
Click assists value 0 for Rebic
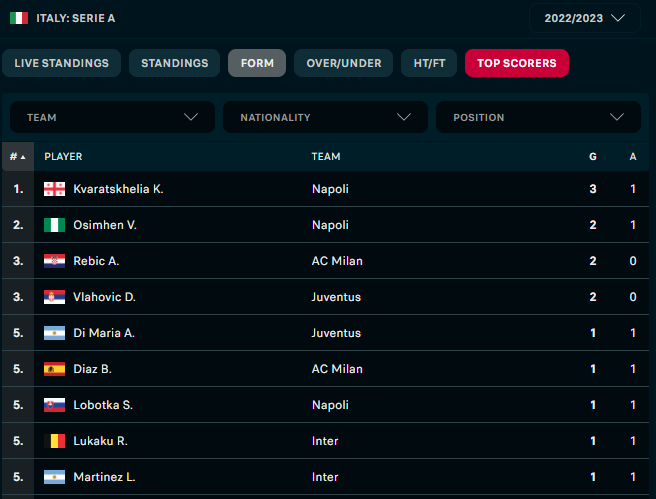click(x=633, y=261)
